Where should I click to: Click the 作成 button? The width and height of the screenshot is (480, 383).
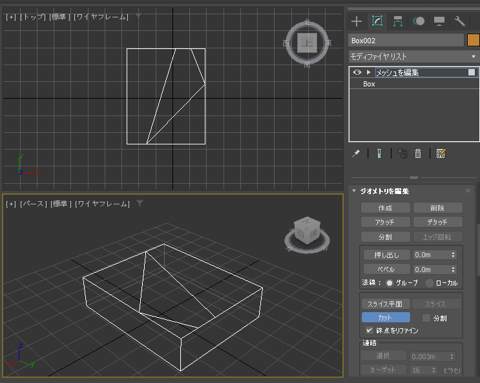point(385,208)
